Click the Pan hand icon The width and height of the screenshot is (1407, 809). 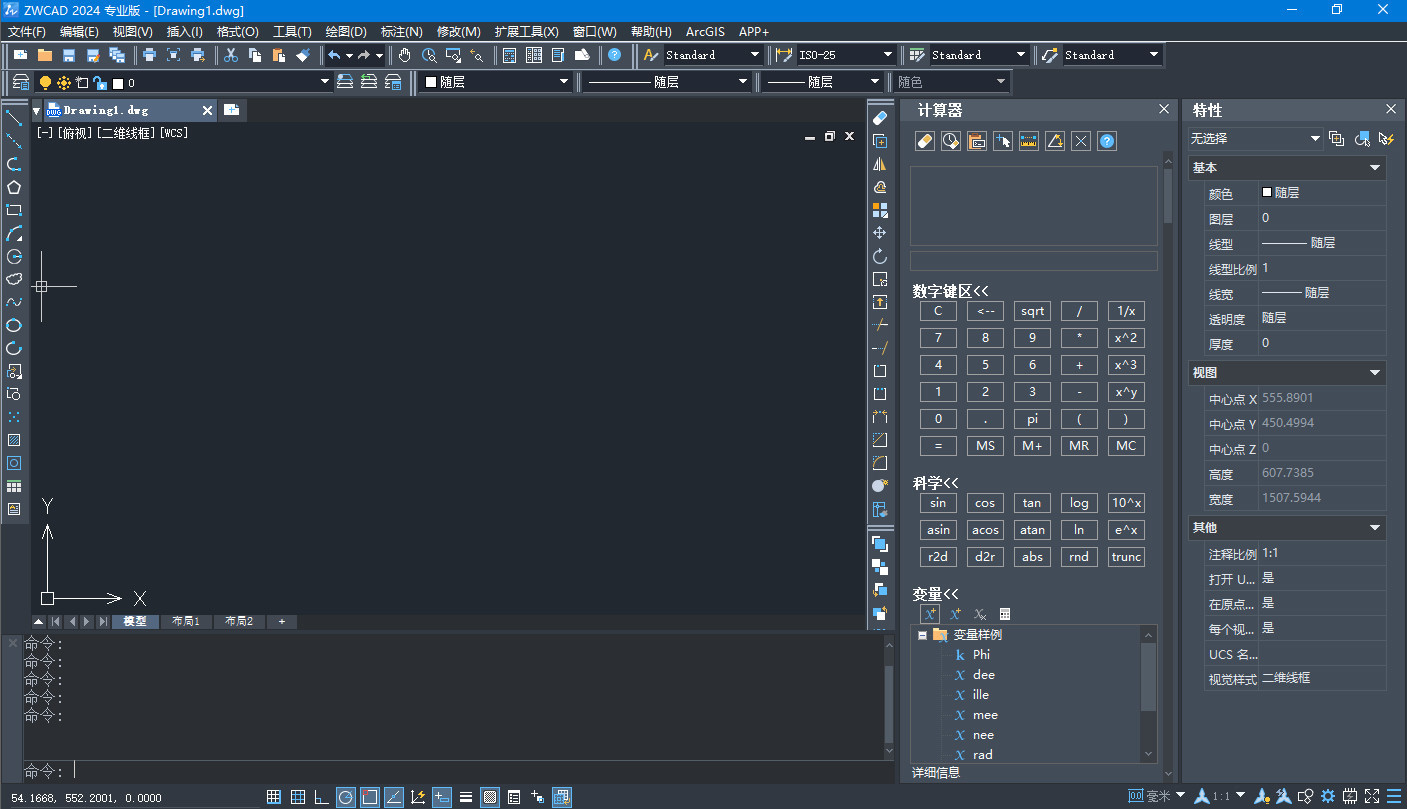405,55
